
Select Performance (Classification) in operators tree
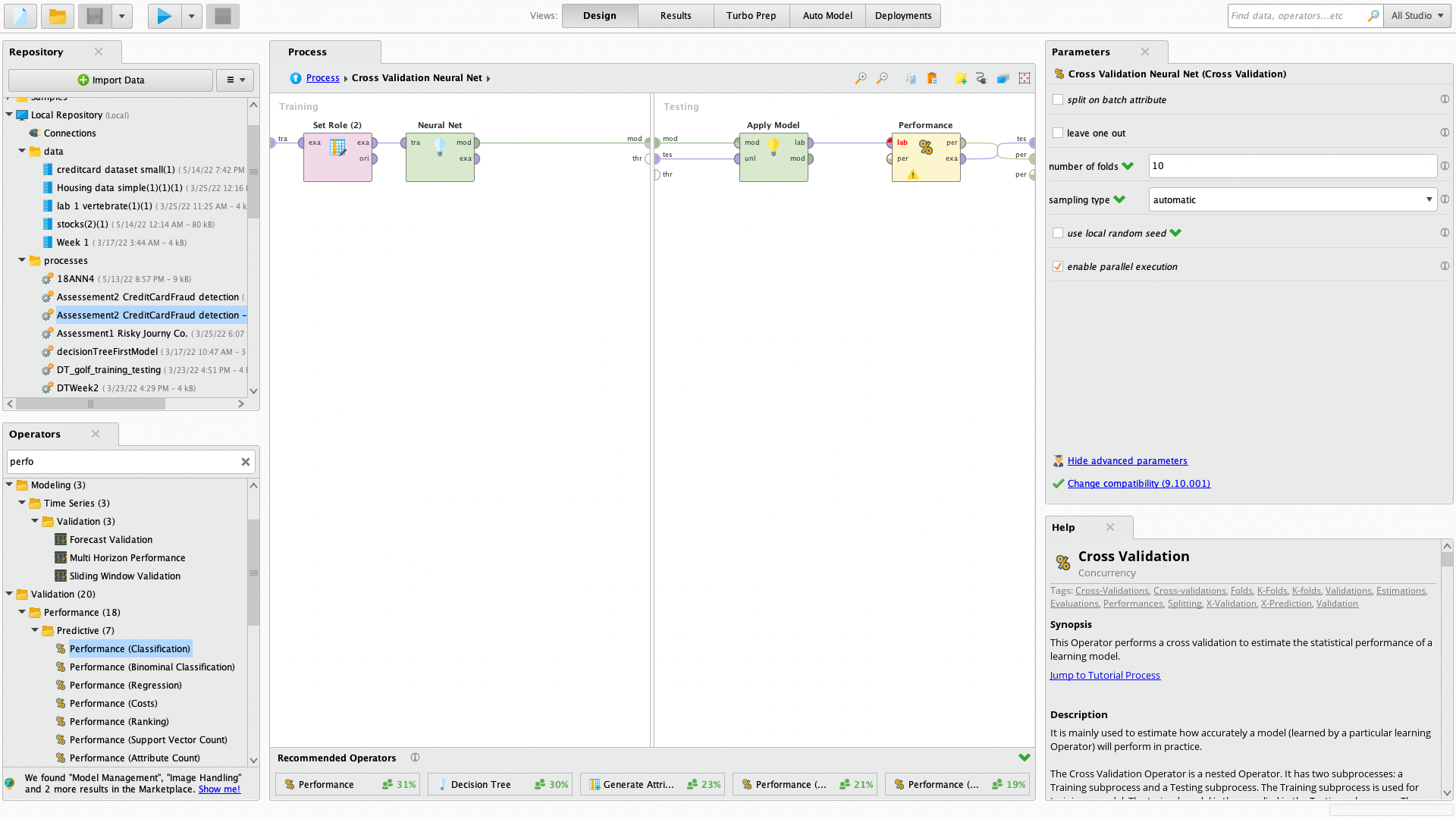click(130, 649)
